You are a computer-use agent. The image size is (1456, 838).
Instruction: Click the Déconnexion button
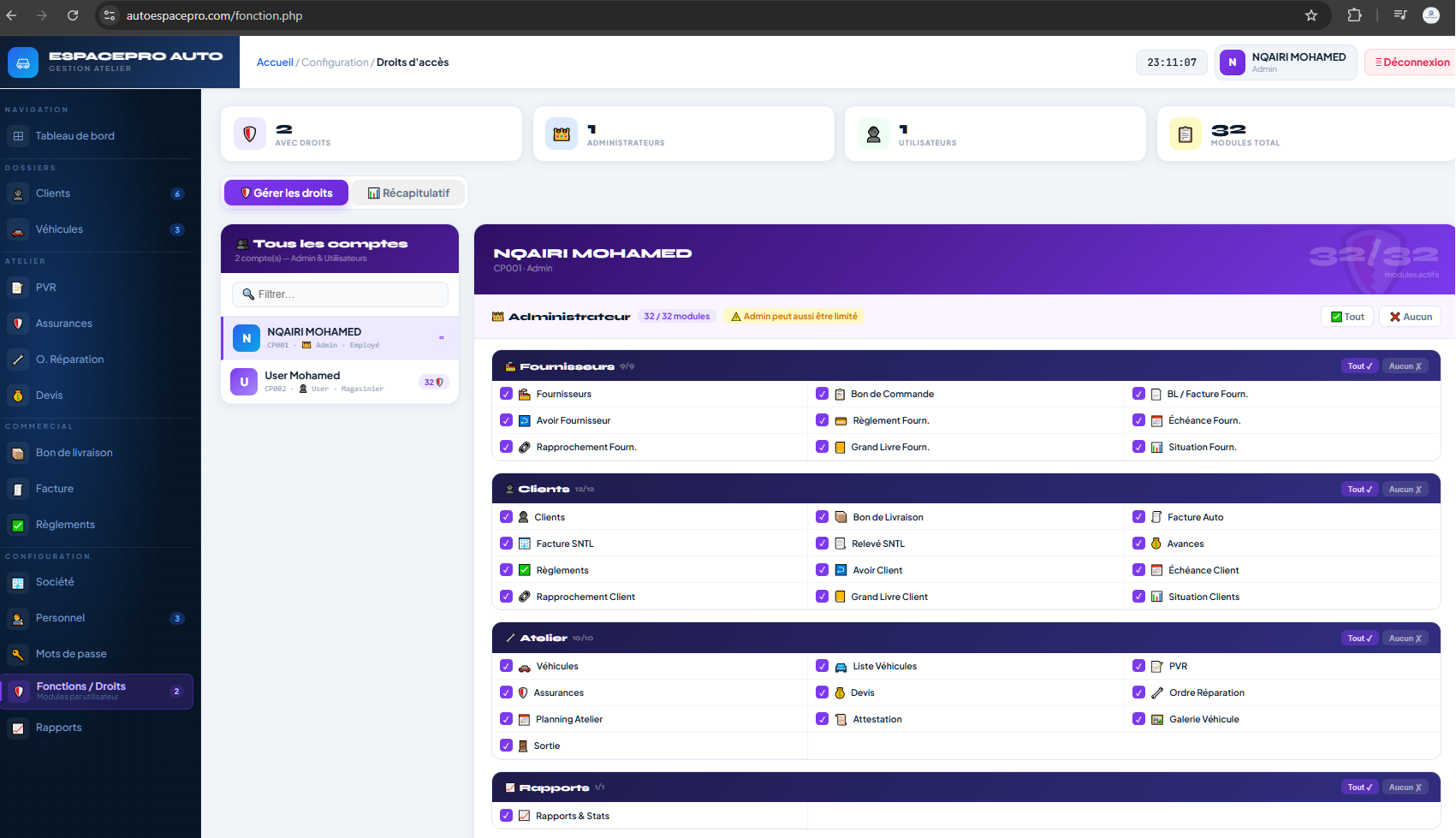pyautogui.click(x=1411, y=62)
